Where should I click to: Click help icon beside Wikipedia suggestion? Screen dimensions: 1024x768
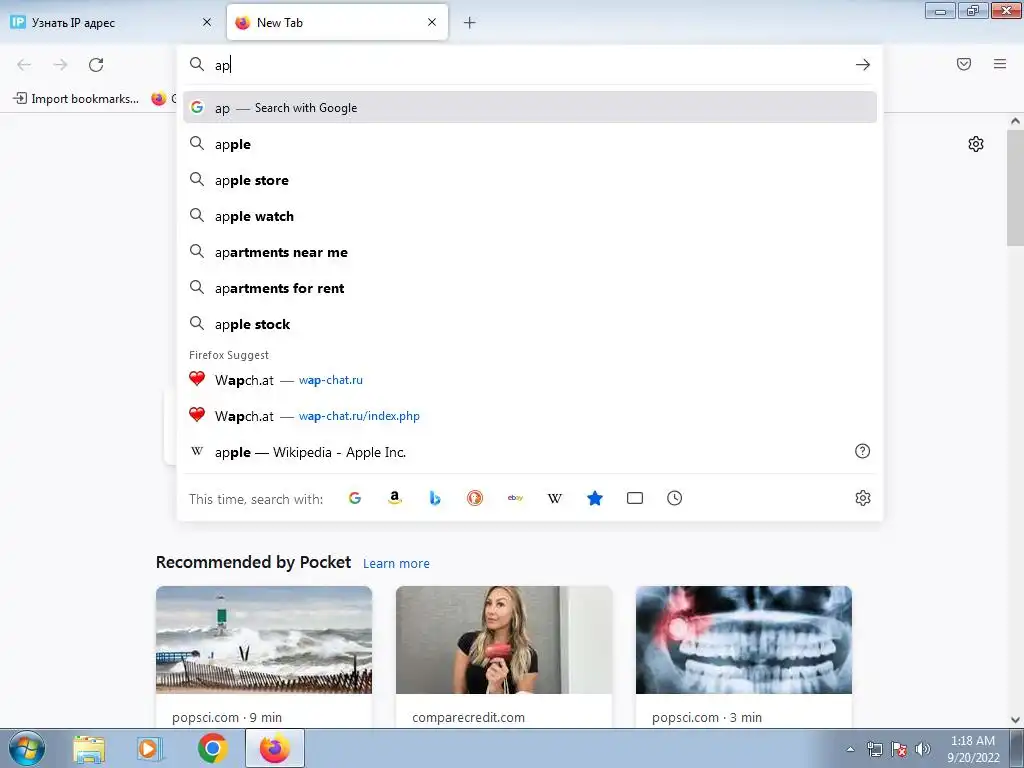pyautogui.click(x=863, y=451)
